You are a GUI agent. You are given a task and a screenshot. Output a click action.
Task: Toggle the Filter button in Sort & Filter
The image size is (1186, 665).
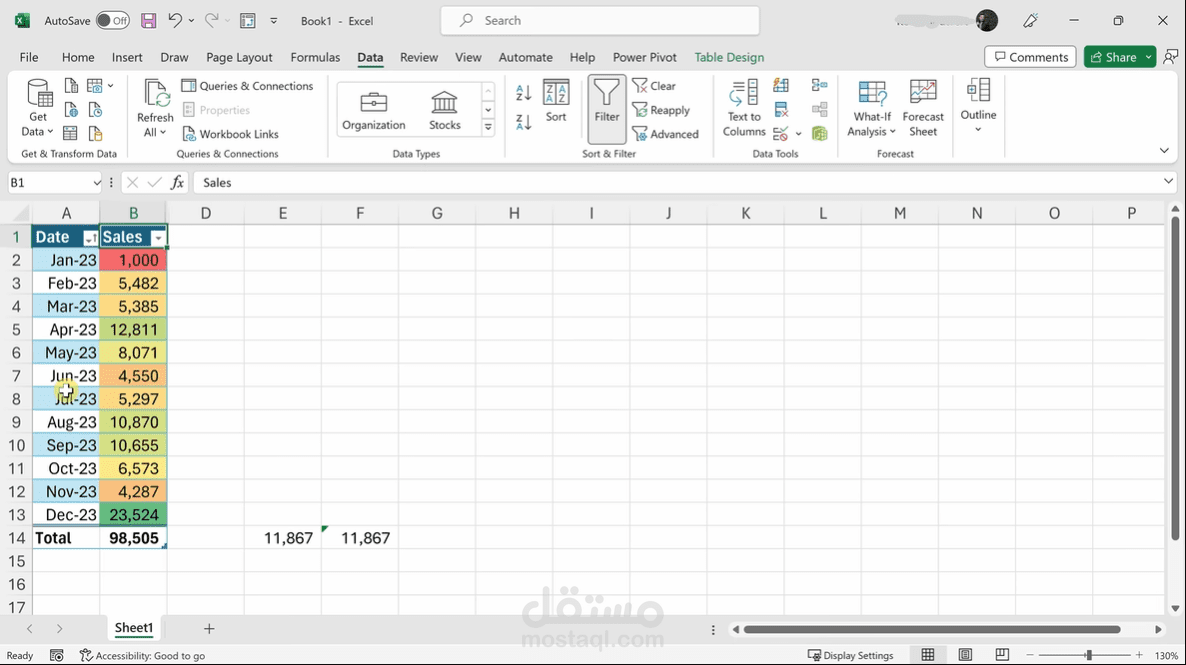[606, 108]
